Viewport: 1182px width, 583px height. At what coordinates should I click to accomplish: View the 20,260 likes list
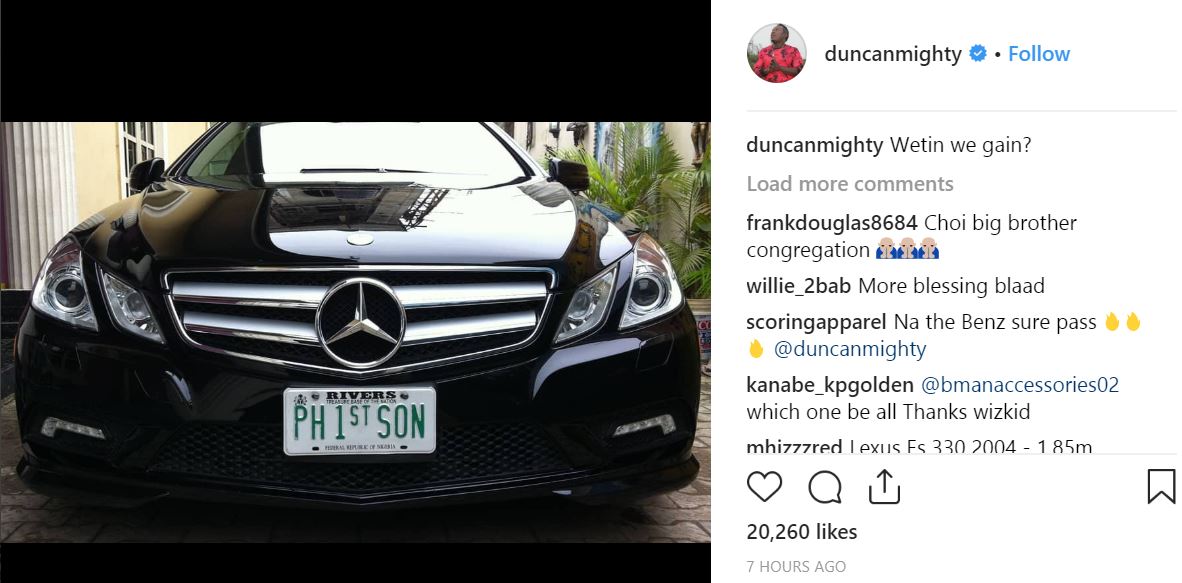[x=801, y=532]
